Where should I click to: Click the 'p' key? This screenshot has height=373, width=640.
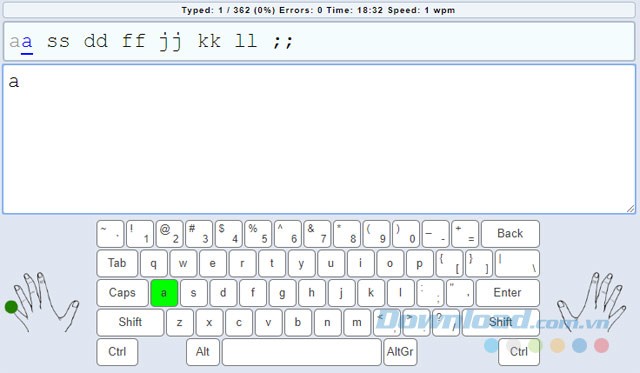click(x=420, y=263)
